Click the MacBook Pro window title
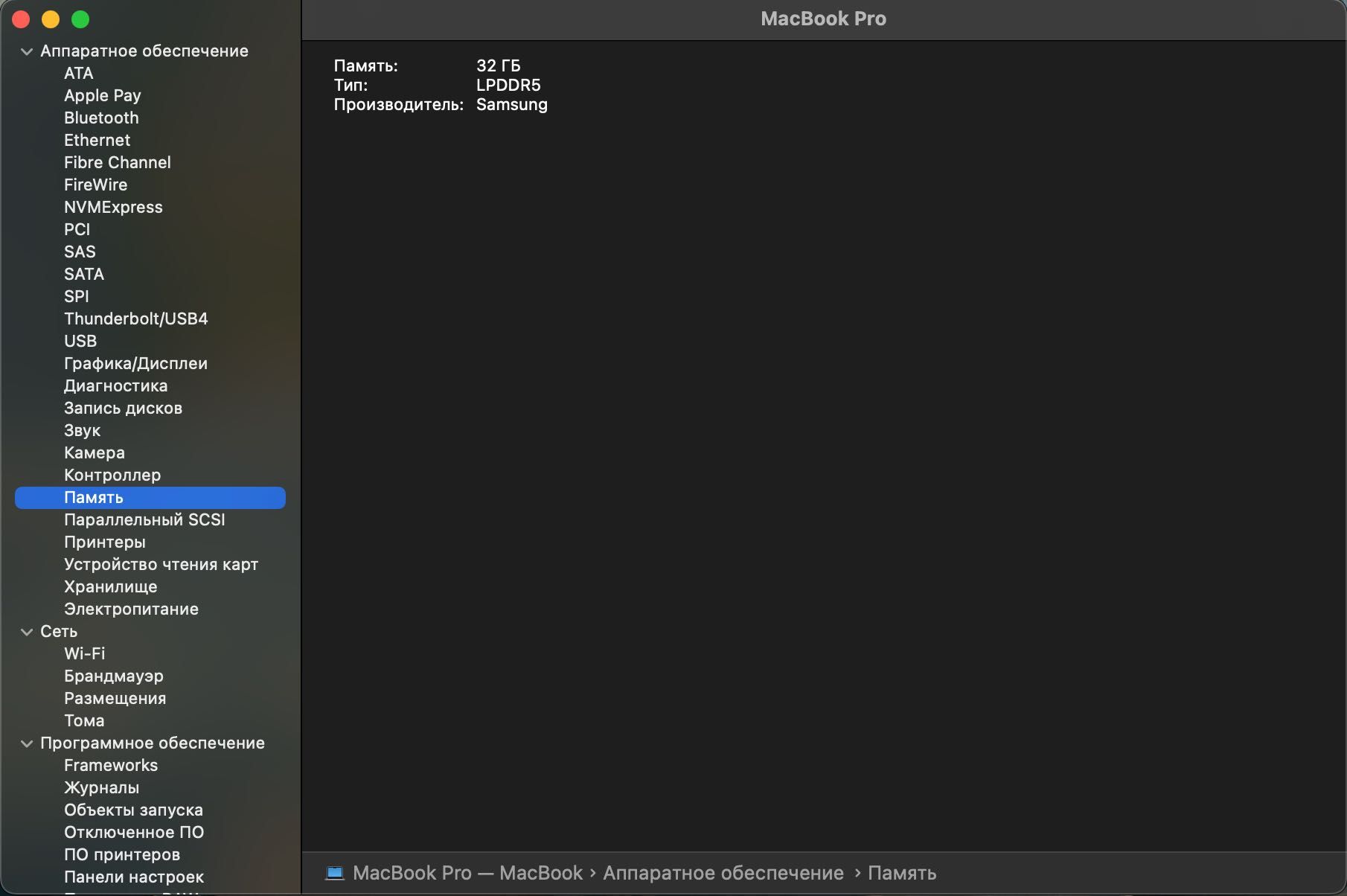Image resolution: width=1347 pixels, height=896 pixels. pyautogui.click(x=823, y=19)
